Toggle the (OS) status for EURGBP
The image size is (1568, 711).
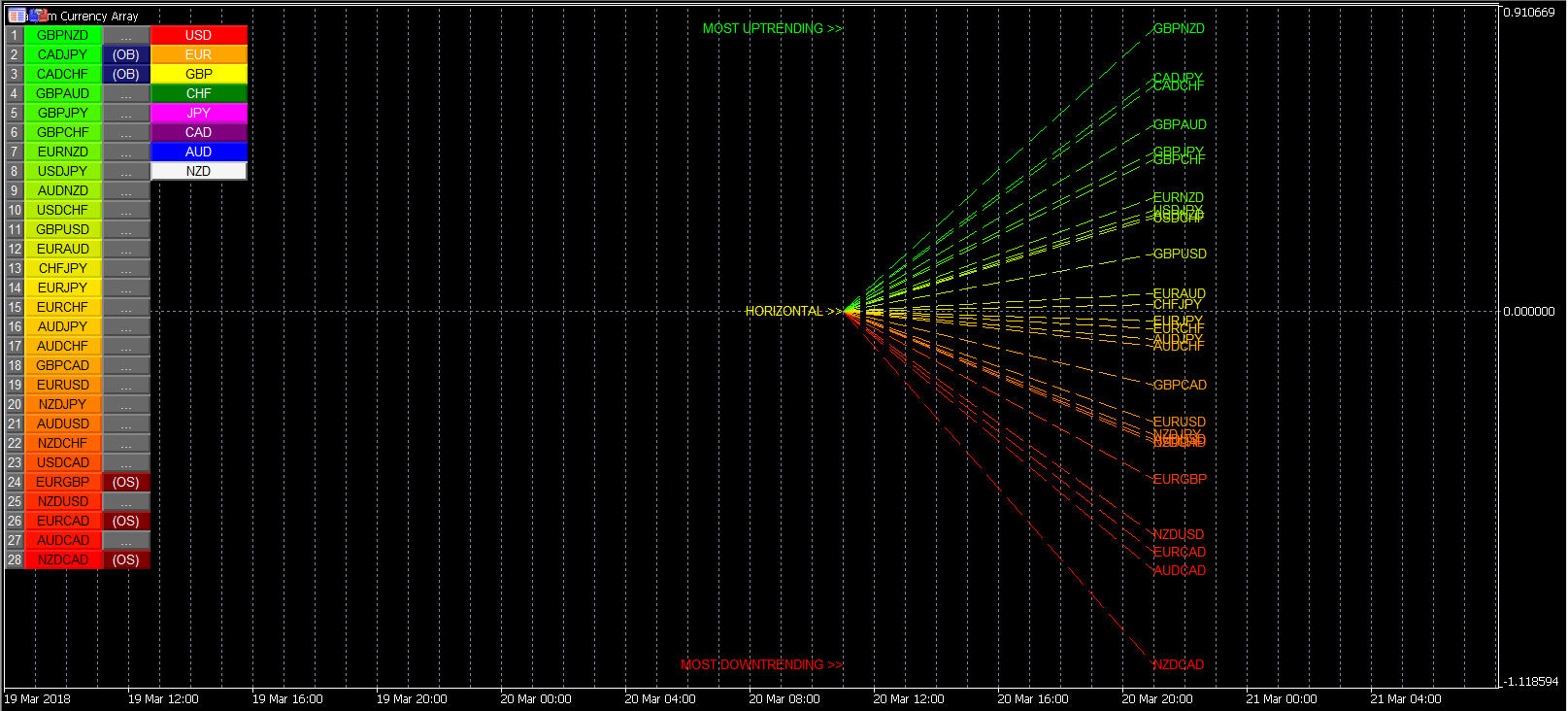click(x=126, y=482)
